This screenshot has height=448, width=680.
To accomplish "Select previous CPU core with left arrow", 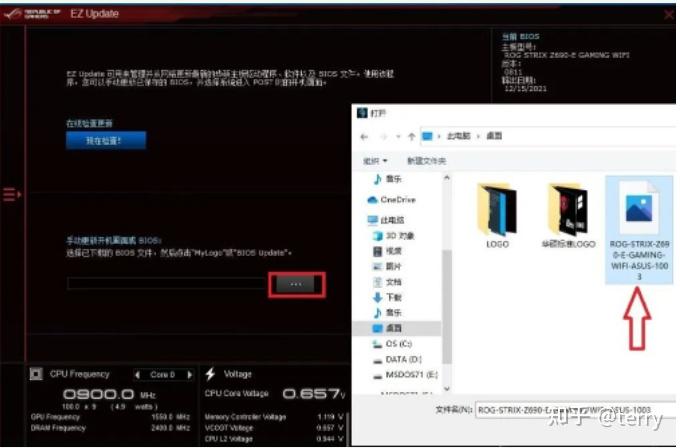I will (137, 374).
